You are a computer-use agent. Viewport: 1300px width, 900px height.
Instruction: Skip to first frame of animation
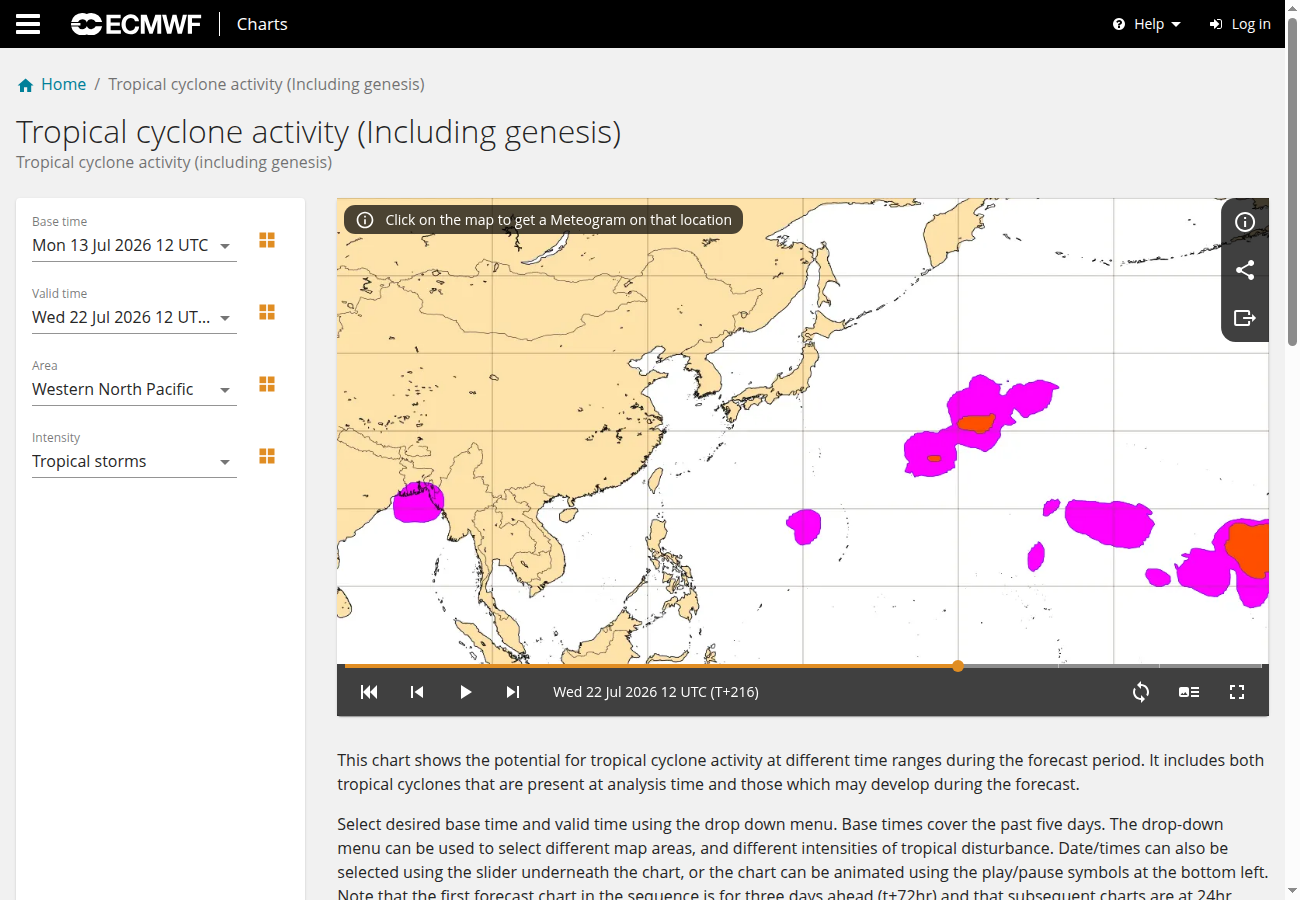(x=369, y=692)
